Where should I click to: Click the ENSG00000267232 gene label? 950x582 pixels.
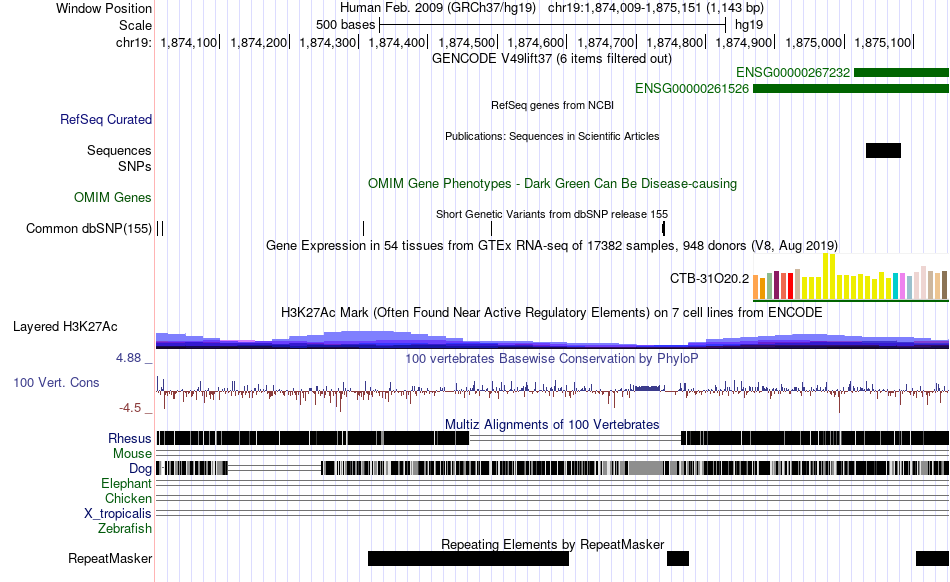pyautogui.click(x=792, y=73)
